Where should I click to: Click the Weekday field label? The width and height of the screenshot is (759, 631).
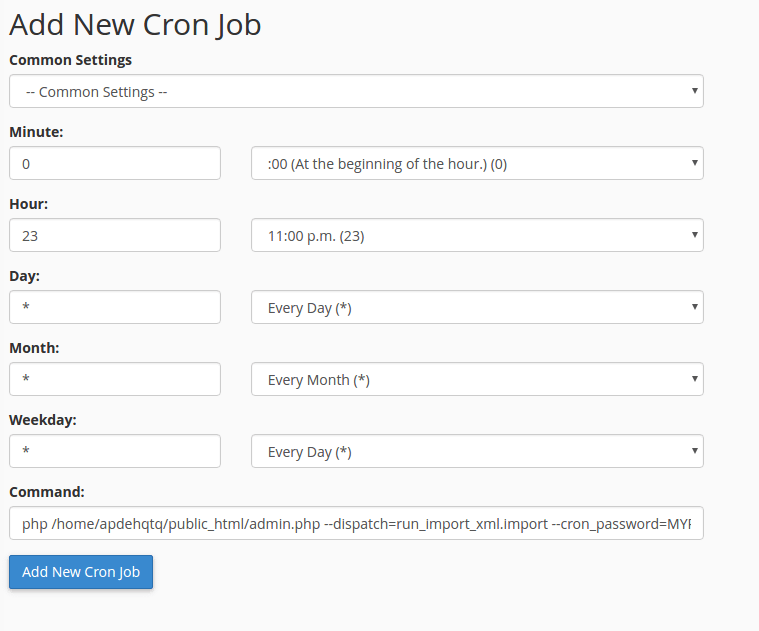(x=43, y=420)
